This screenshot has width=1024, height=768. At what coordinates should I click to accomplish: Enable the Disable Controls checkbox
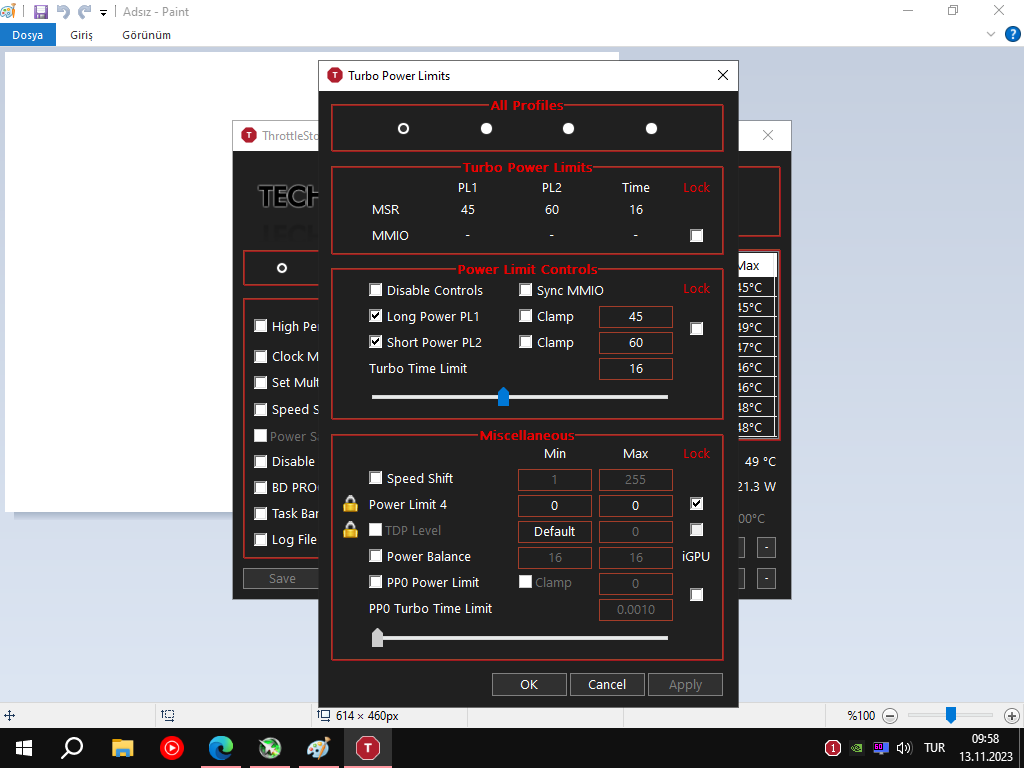click(376, 290)
